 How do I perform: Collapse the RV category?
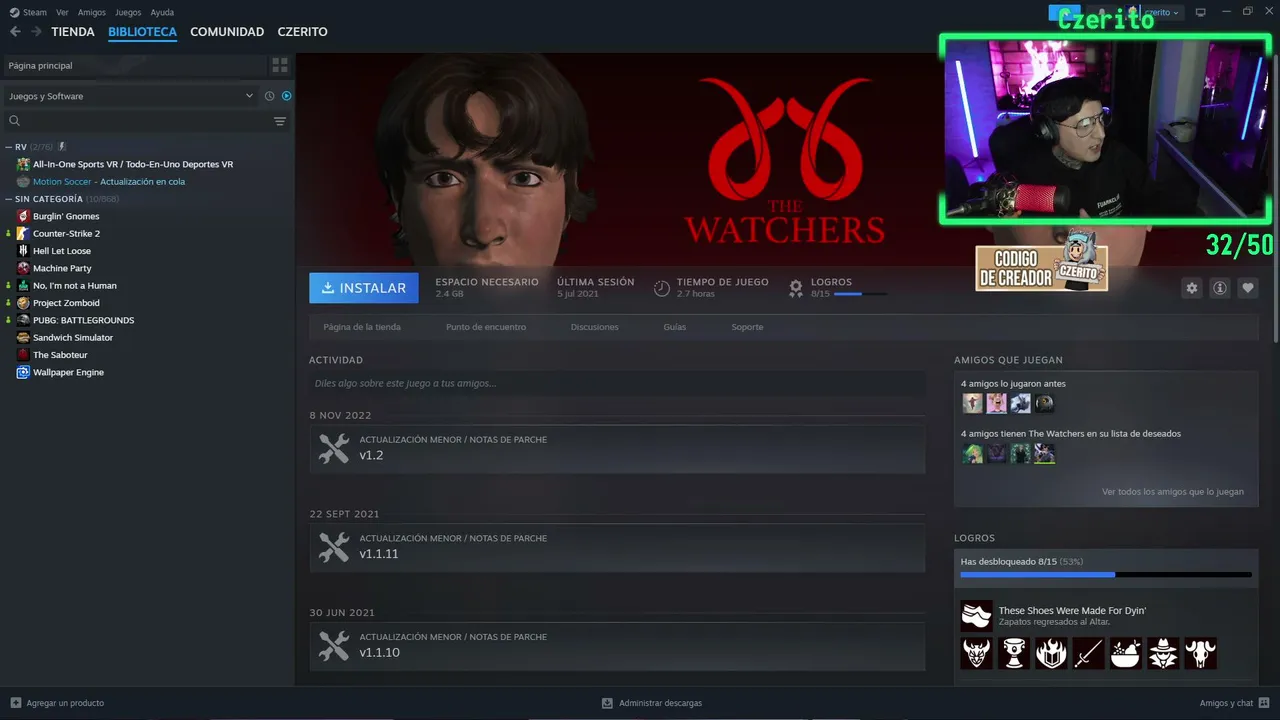[9, 147]
